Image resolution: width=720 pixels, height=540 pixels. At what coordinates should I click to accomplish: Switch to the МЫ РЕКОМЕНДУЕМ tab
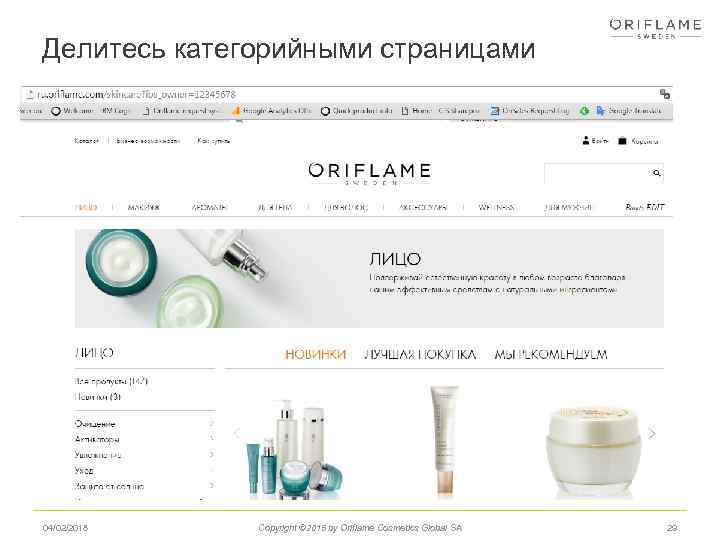coord(551,354)
